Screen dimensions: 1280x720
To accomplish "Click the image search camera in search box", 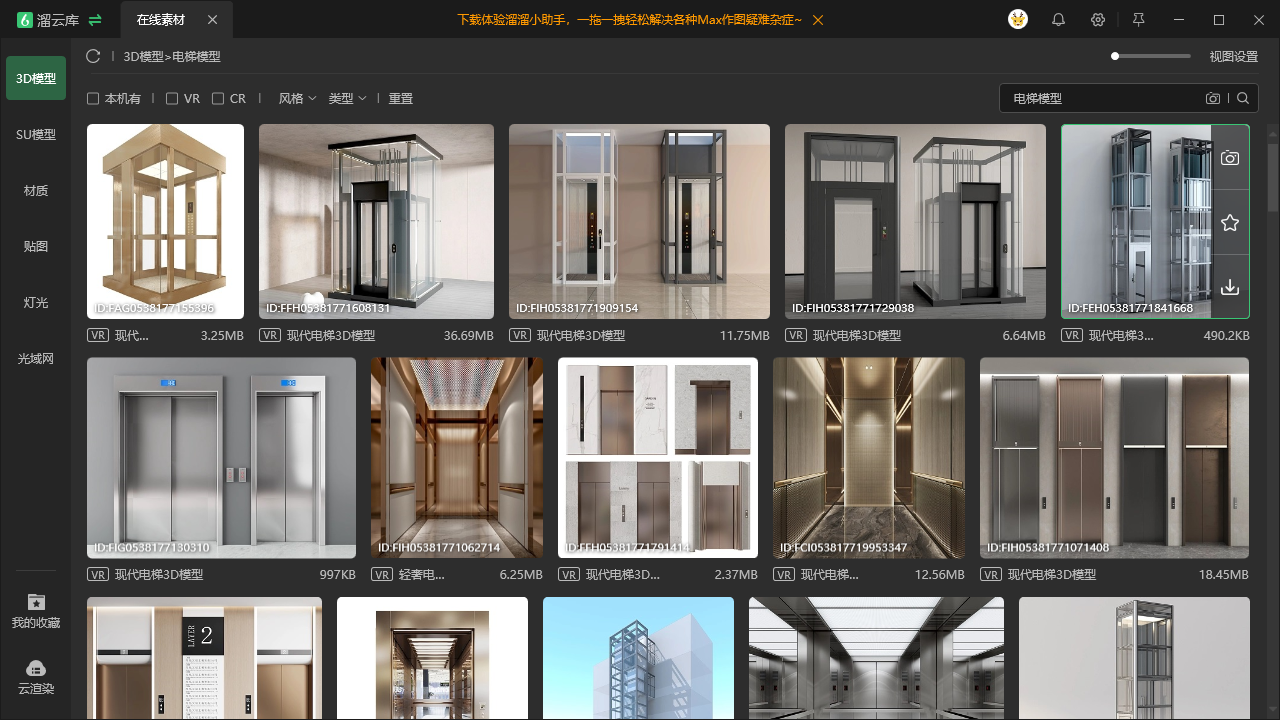I will pos(1213,98).
